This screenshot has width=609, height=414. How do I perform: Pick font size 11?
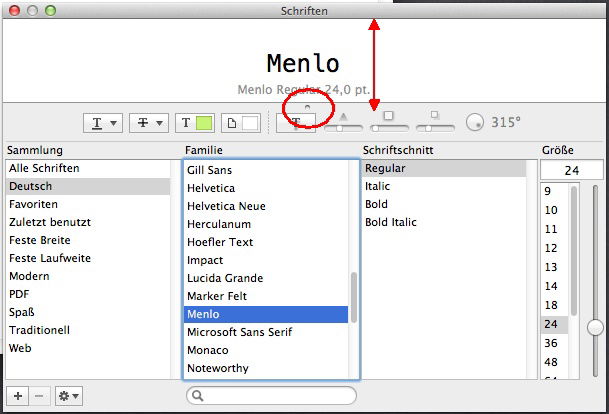click(555, 229)
